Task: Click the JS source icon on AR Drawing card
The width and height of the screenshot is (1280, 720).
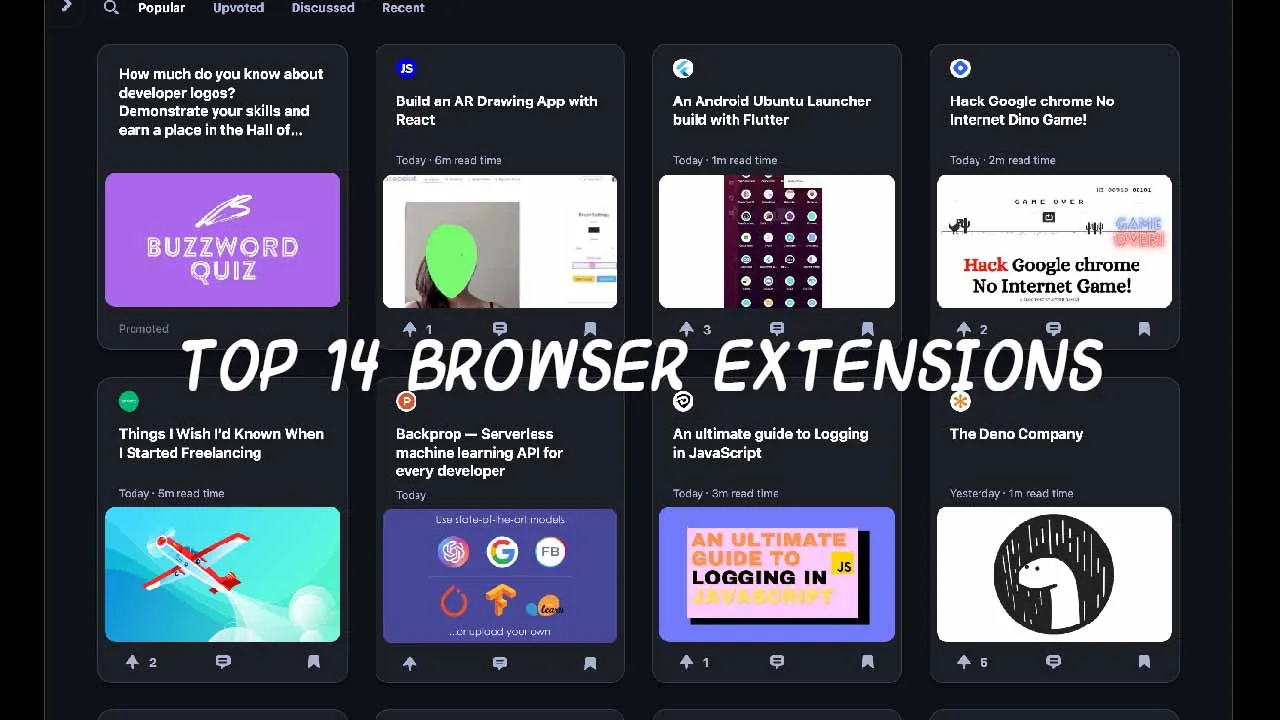Action: click(406, 68)
